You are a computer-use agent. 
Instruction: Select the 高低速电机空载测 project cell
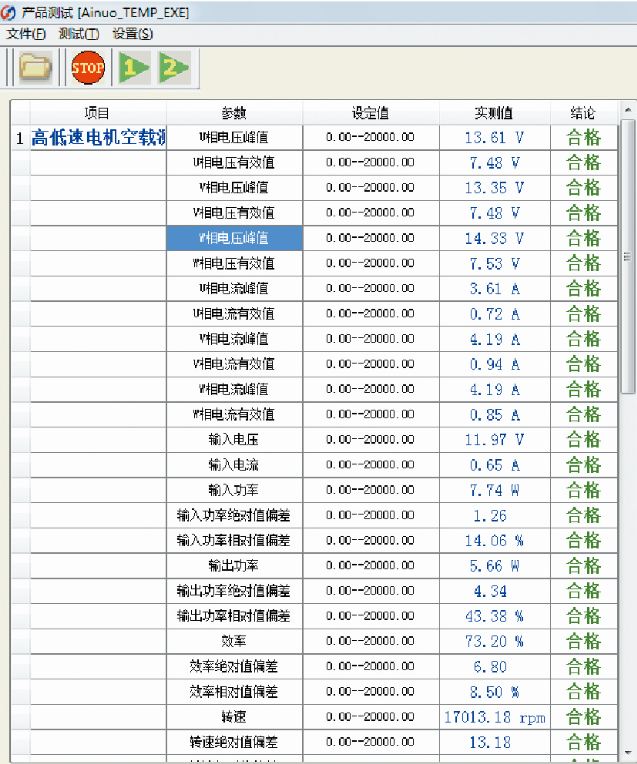coord(98,138)
